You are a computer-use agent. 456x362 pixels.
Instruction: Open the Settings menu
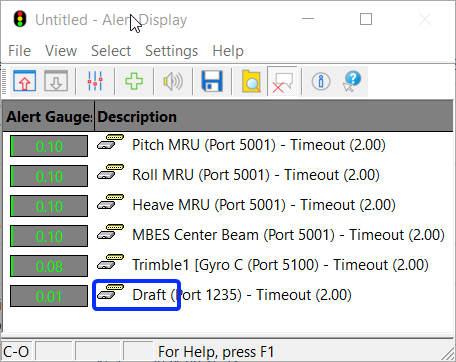171,51
